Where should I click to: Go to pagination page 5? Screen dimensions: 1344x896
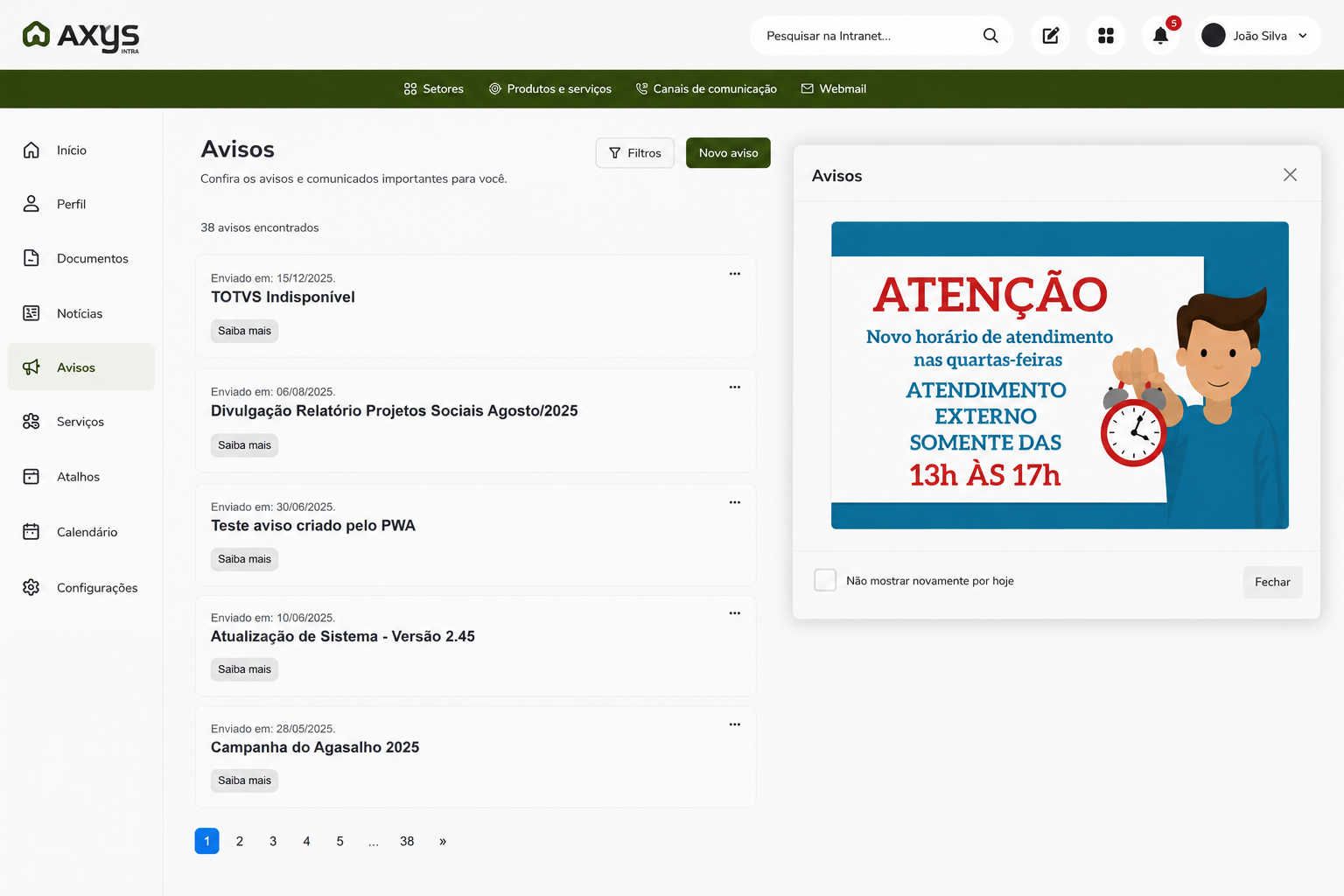[x=339, y=841]
